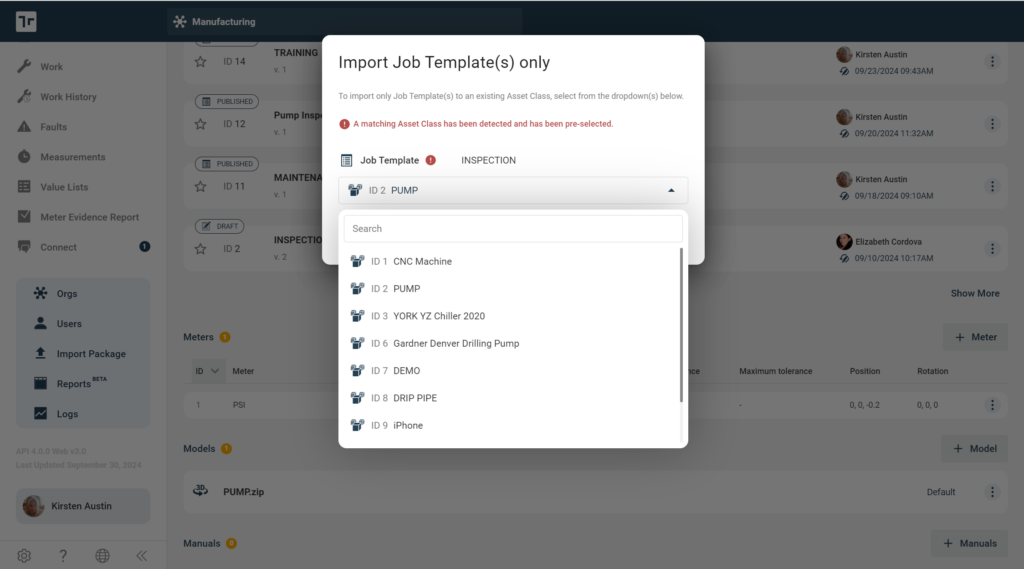Click the red alert icon beside matching message
The height and width of the screenshot is (569, 1024).
pyautogui.click(x=344, y=124)
